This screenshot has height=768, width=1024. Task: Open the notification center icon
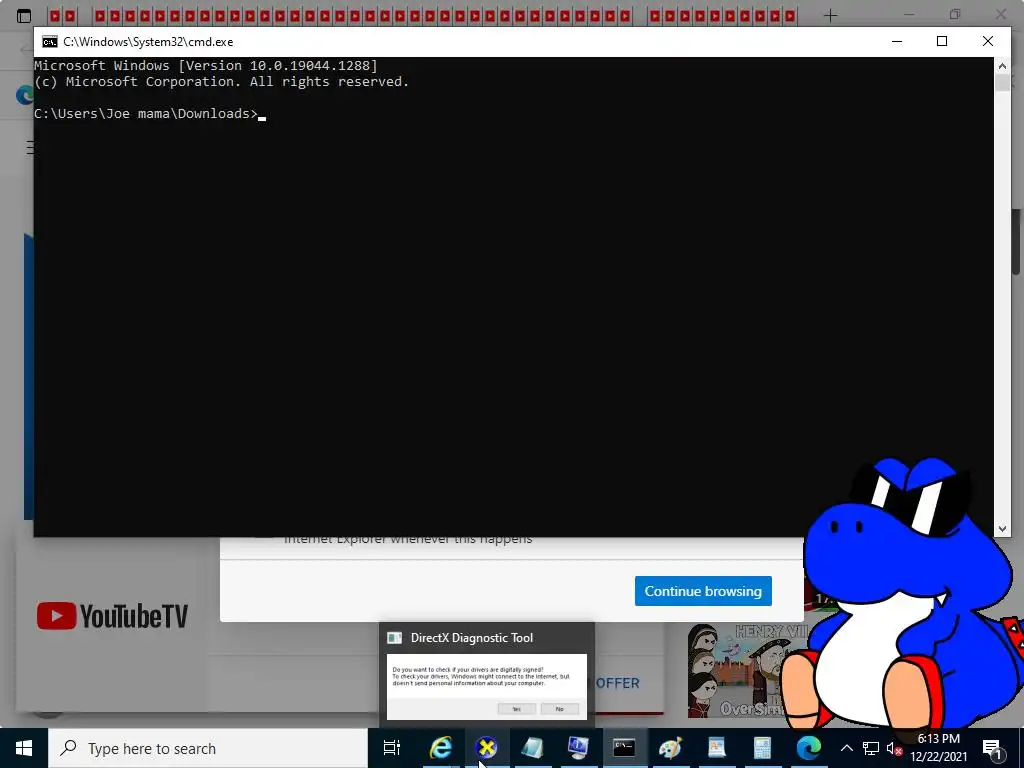[x=992, y=748]
